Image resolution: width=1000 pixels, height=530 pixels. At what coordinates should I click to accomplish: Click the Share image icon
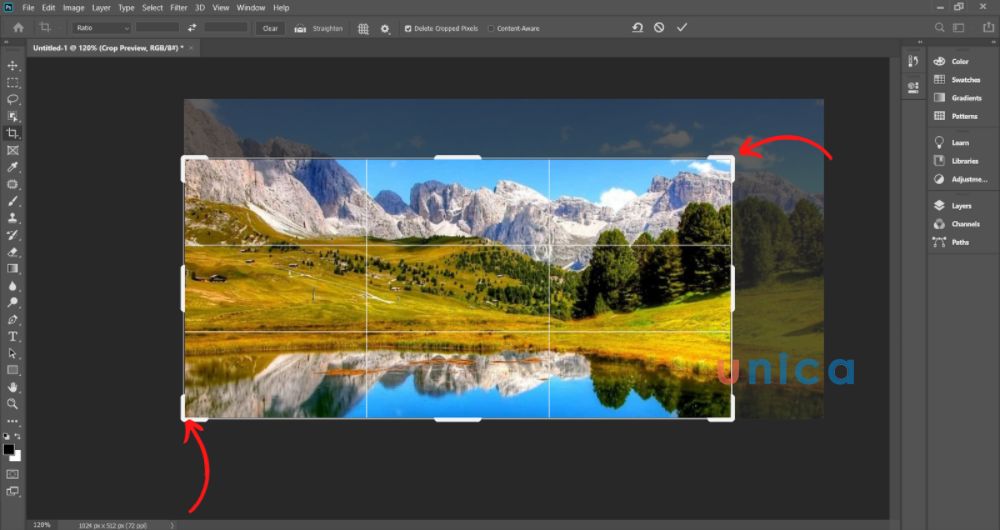tap(990, 27)
